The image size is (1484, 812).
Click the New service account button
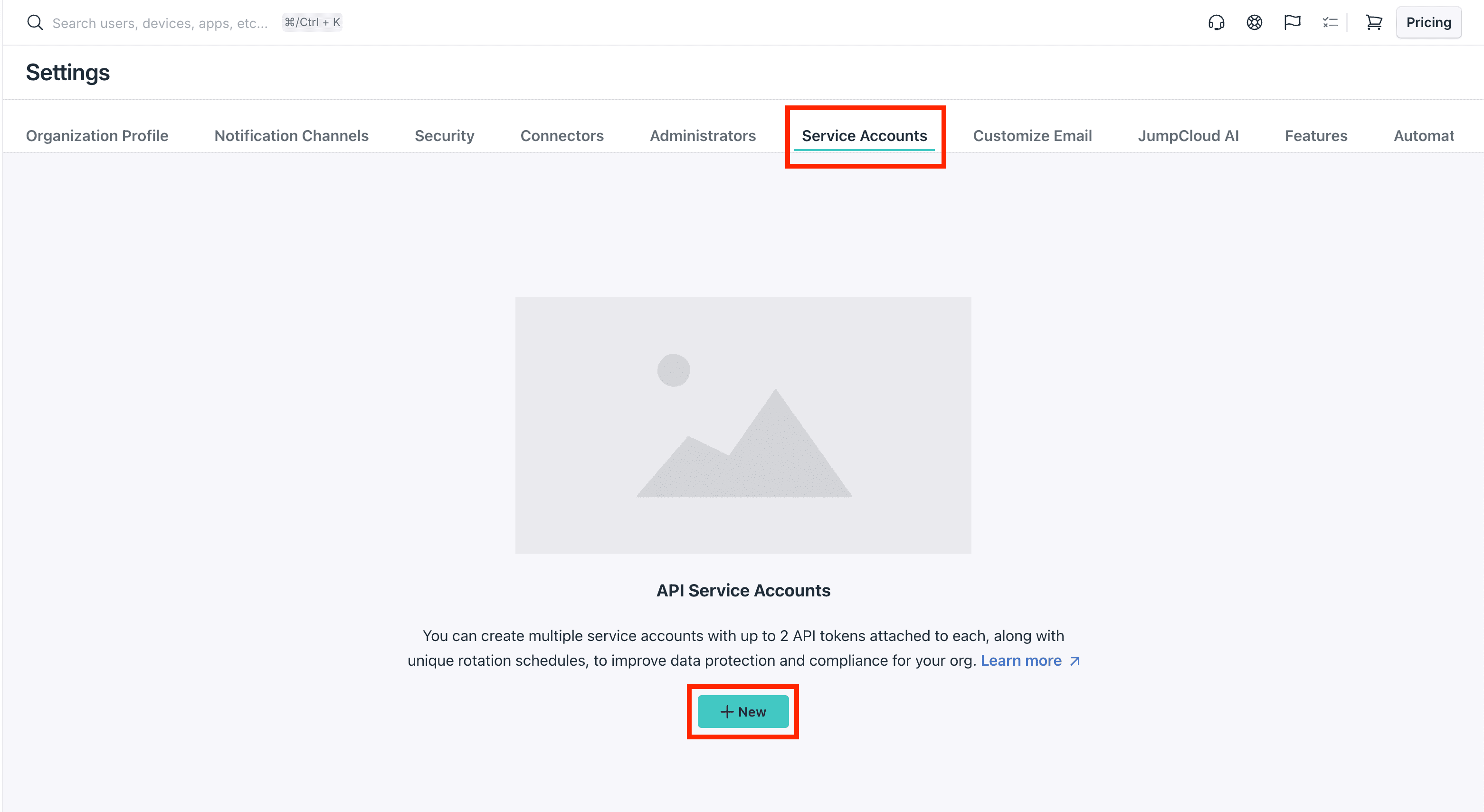click(742, 712)
